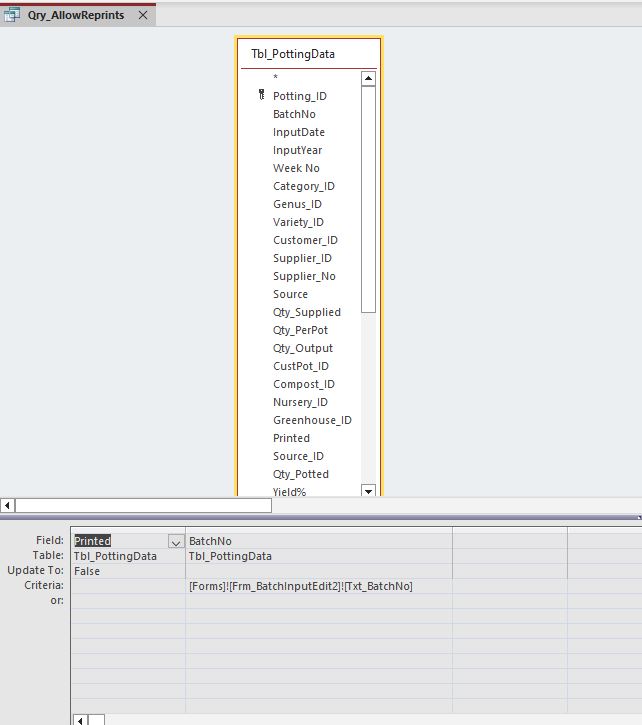
Task: Select the Supplier_No field
Action: [x=304, y=276]
